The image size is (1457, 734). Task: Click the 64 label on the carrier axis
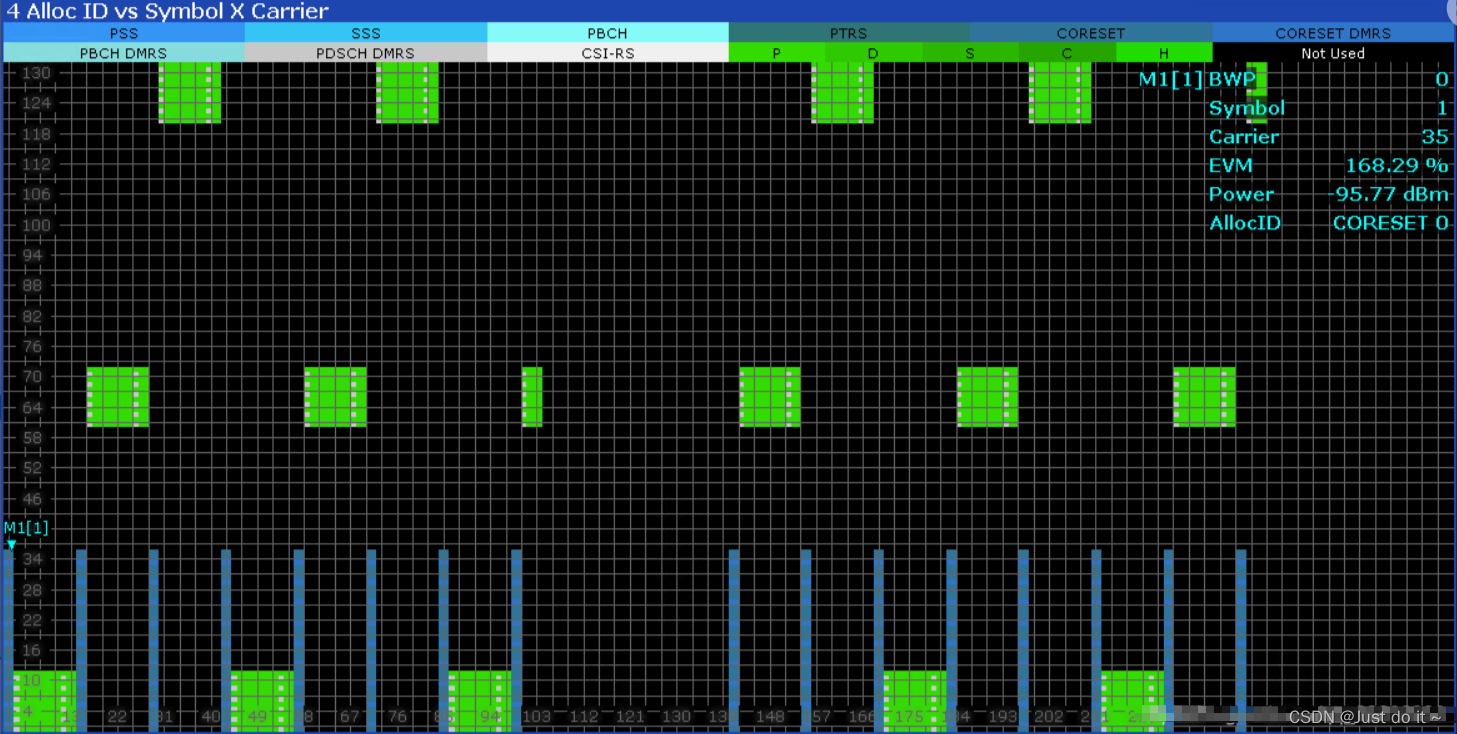pyautogui.click(x=33, y=407)
